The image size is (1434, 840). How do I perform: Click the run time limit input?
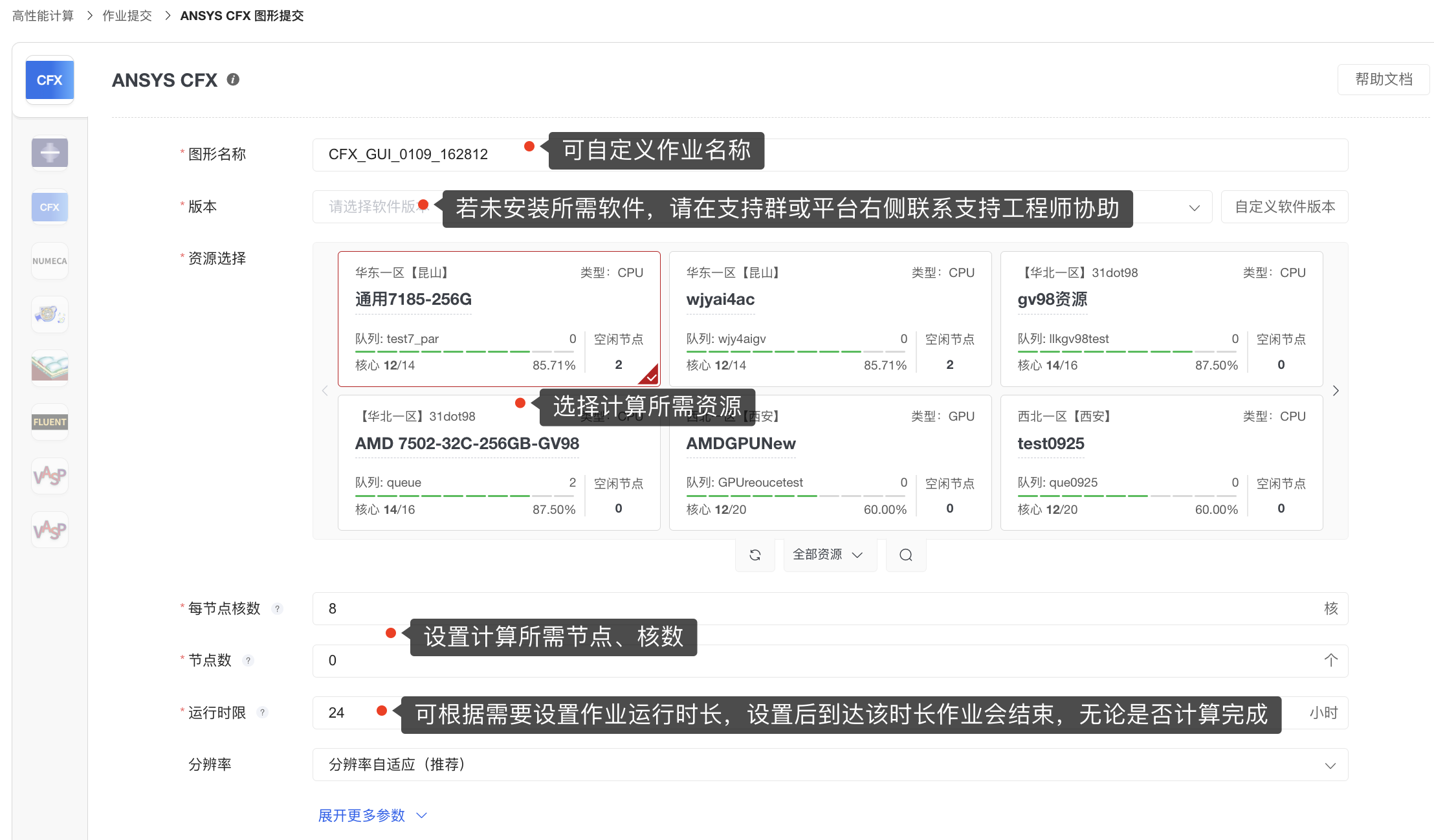tap(830, 713)
